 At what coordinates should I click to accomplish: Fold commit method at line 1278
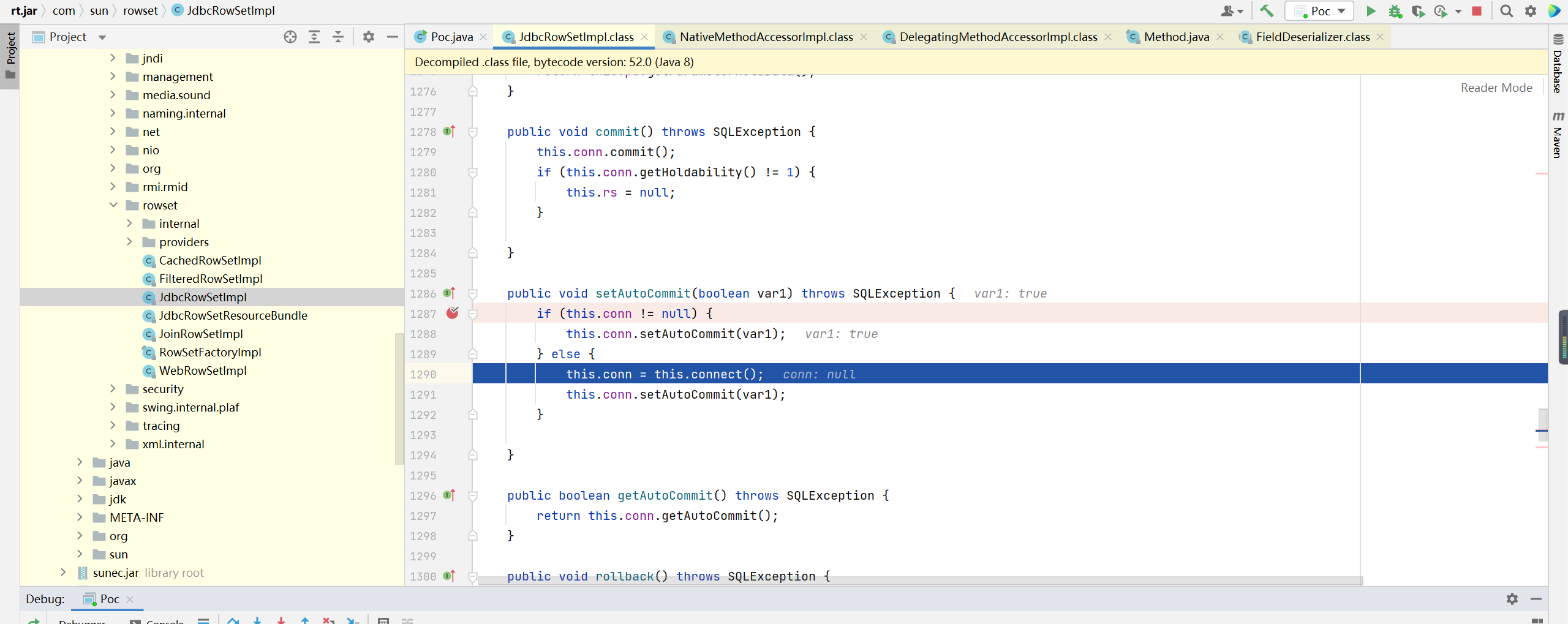473,132
